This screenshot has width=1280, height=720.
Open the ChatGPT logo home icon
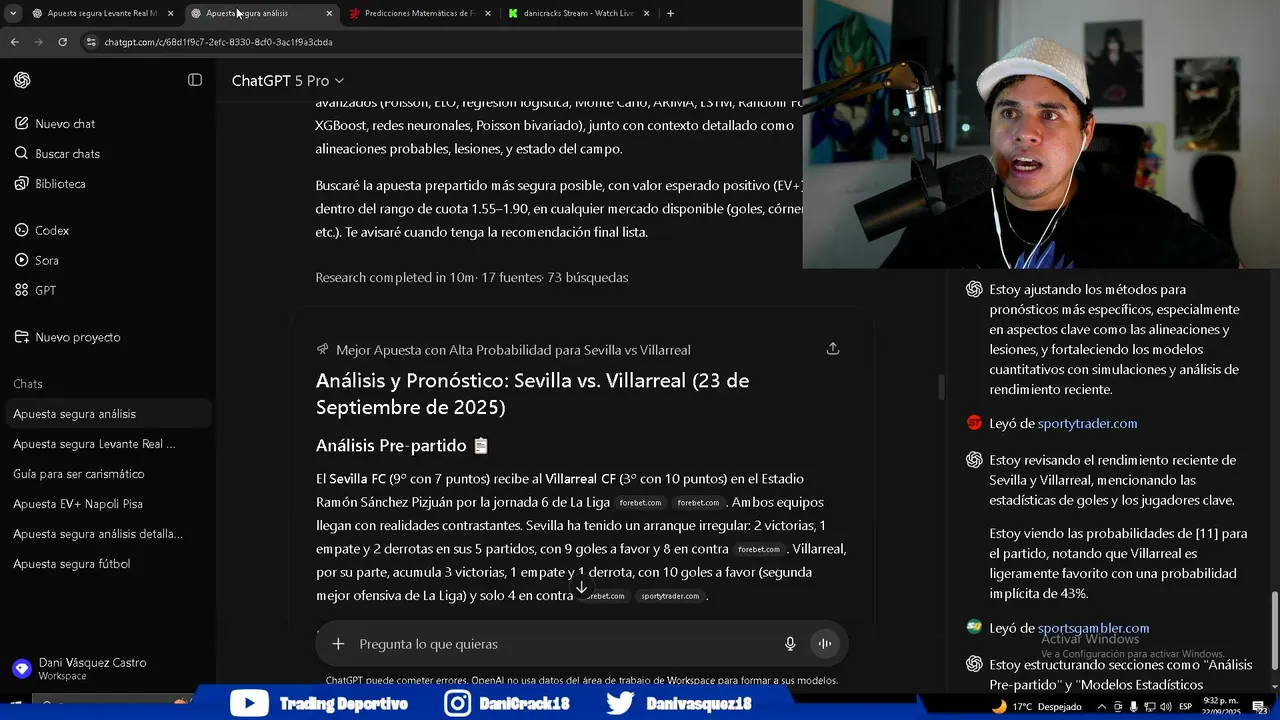[22, 80]
